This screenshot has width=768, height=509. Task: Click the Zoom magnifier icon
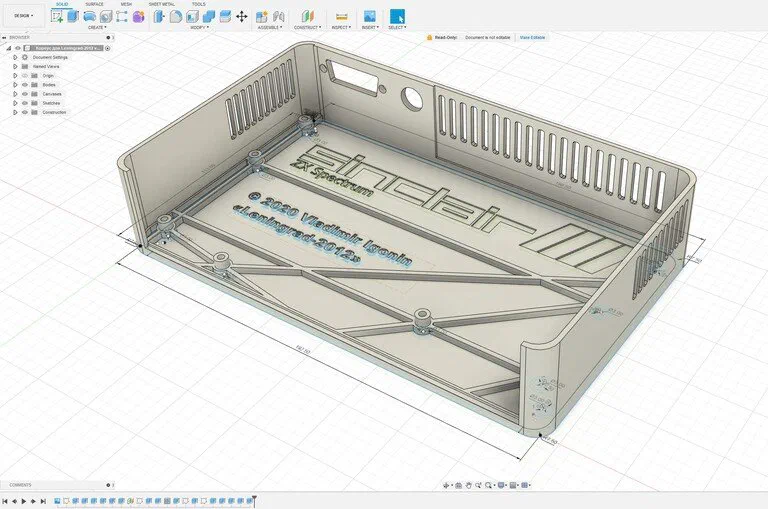tap(478, 485)
